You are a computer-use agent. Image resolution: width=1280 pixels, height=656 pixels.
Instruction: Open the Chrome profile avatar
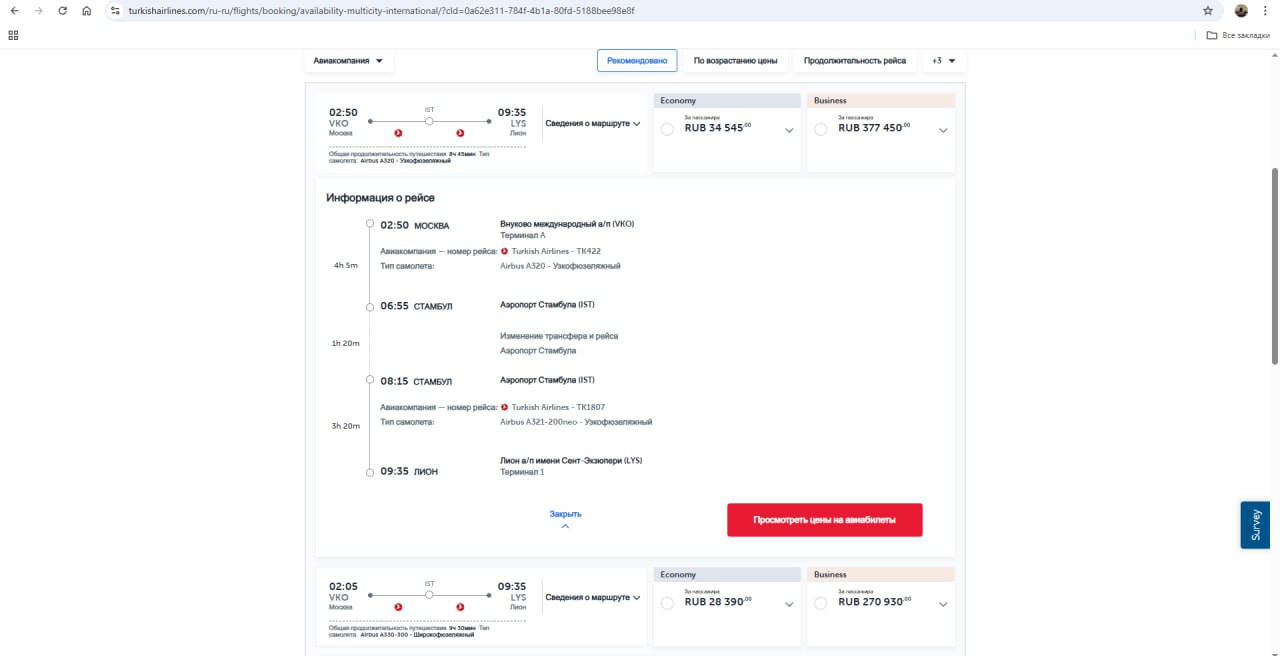[x=1241, y=11]
